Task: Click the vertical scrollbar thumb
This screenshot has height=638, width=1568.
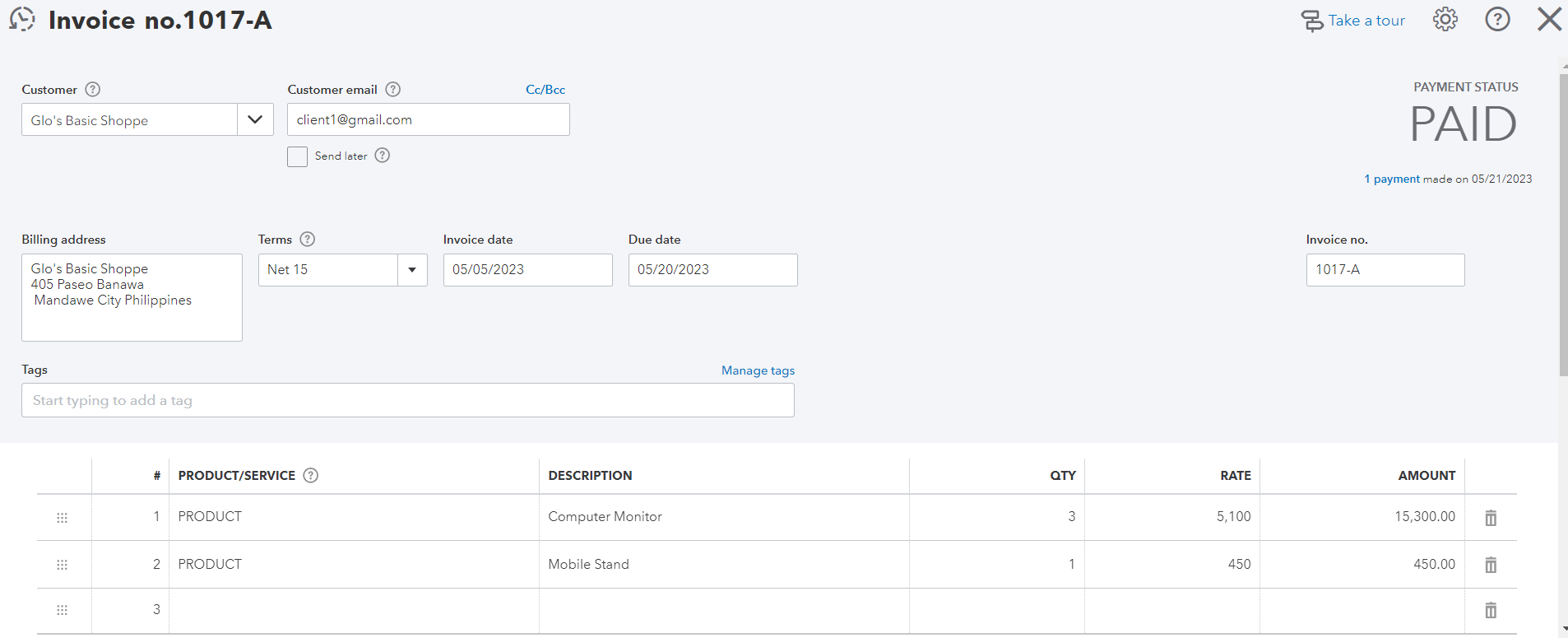Action: coord(1563,222)
